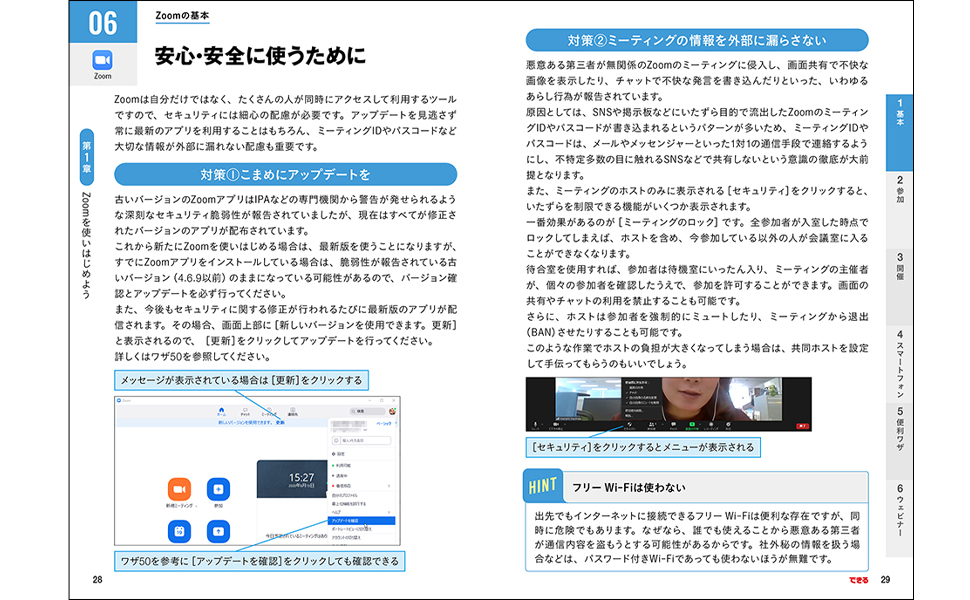970x600 pixels.
Task: Open the caret beside green Share Screen icon
Action: (700, 424)
